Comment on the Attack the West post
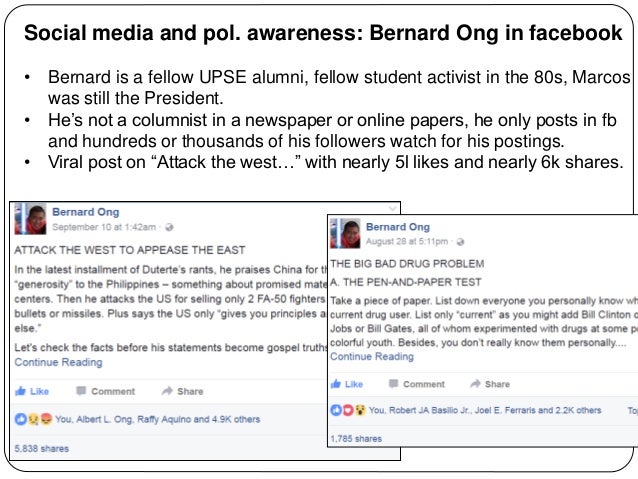The image size is (638, 479). click(x=105, y=391)
